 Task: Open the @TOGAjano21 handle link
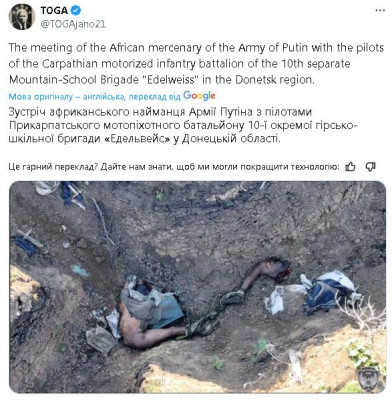73,24
